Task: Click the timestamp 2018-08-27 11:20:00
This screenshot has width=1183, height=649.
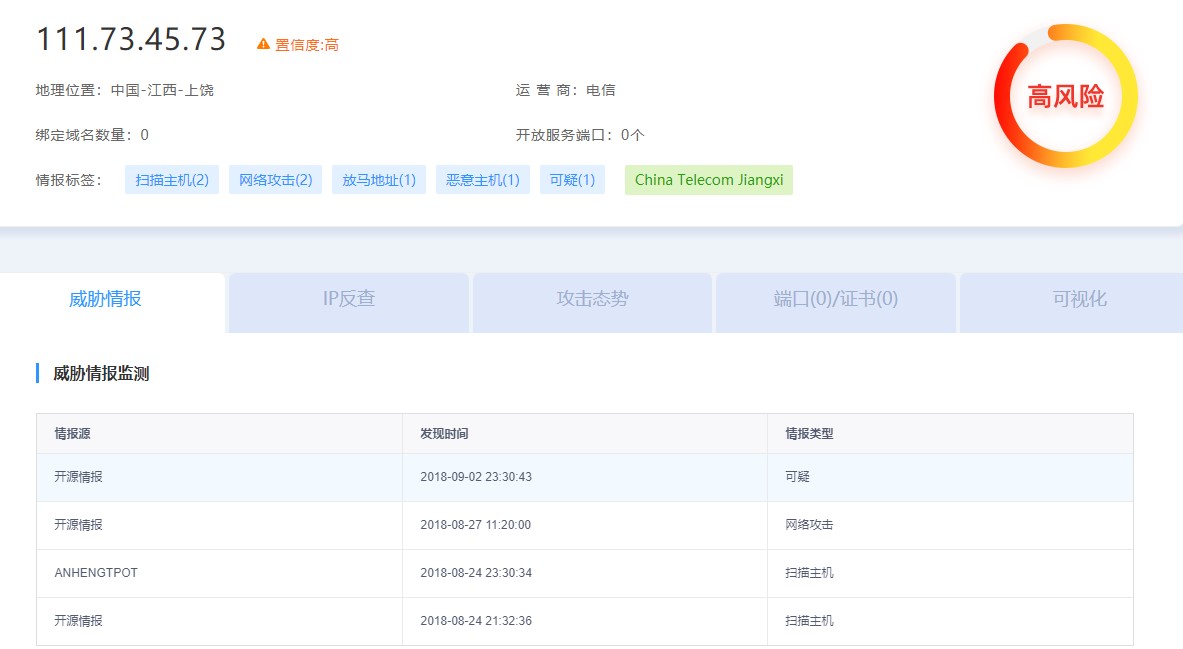Action: point(475,524)
